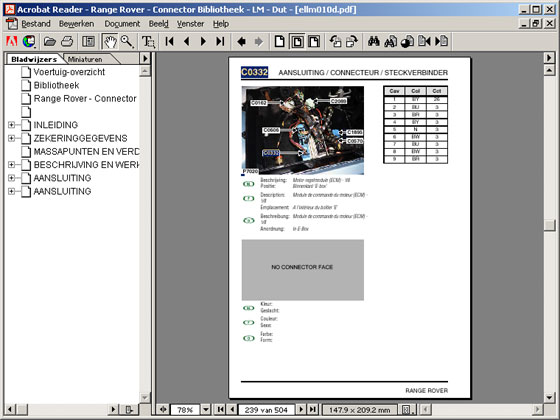
Task: Open the Bestand menu
Action: [36, 24]
